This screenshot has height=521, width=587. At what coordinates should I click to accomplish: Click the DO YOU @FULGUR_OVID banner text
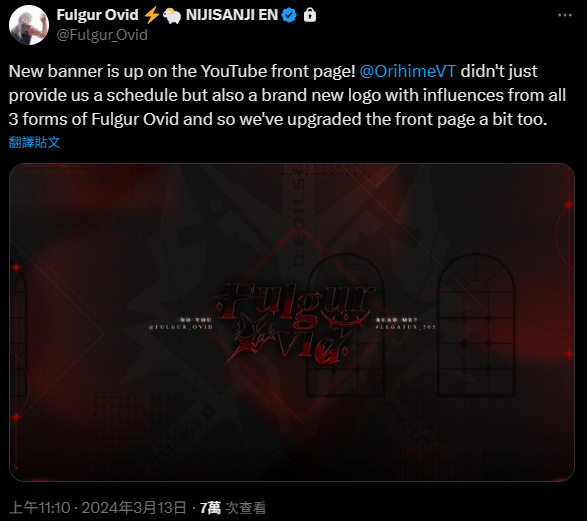[181, 323]
